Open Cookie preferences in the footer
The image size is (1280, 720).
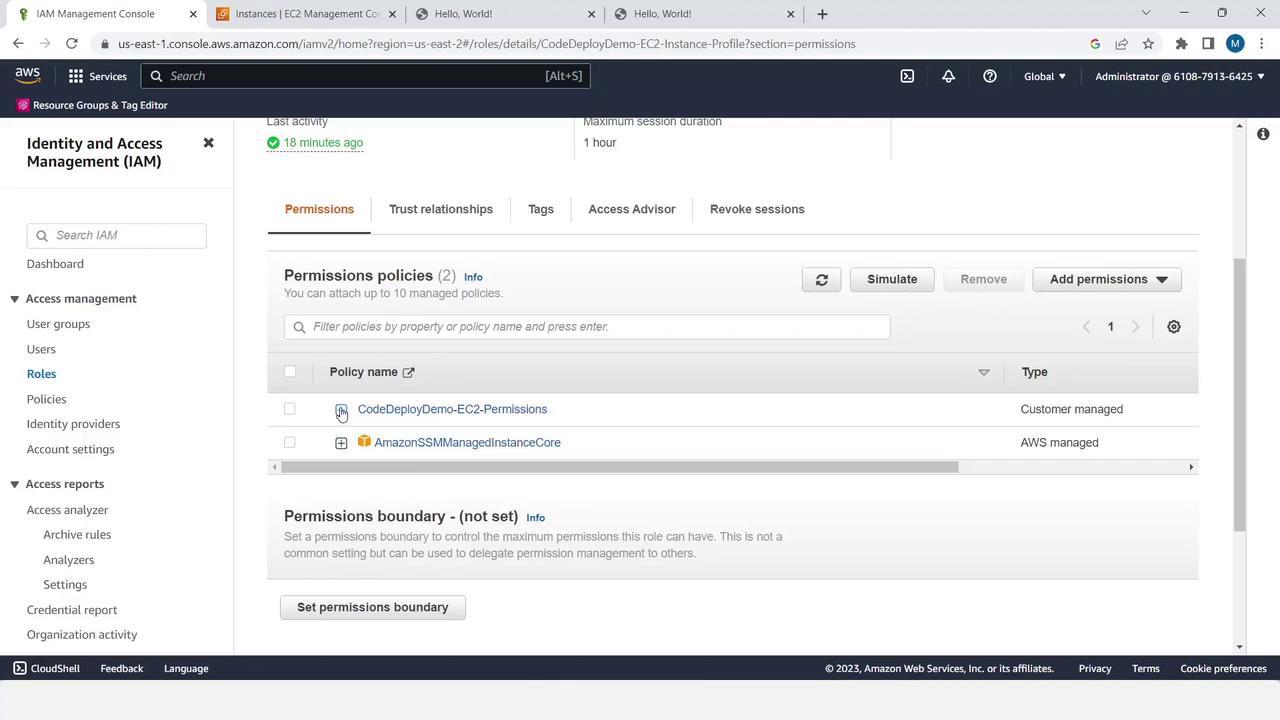point(1223,668)
